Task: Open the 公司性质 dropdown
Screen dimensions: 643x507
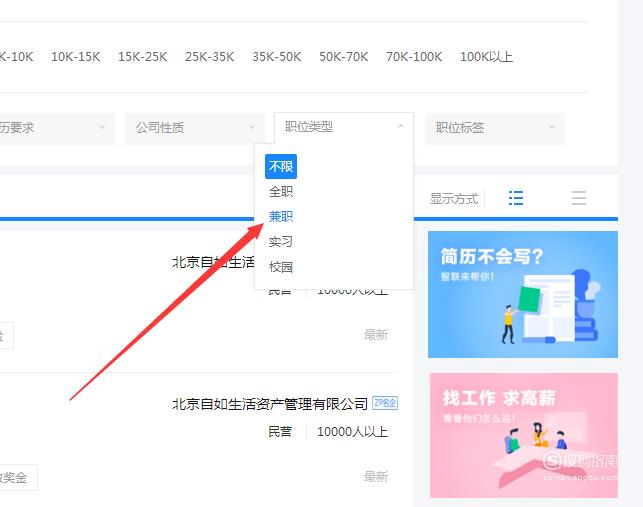Action: (195, 128)
